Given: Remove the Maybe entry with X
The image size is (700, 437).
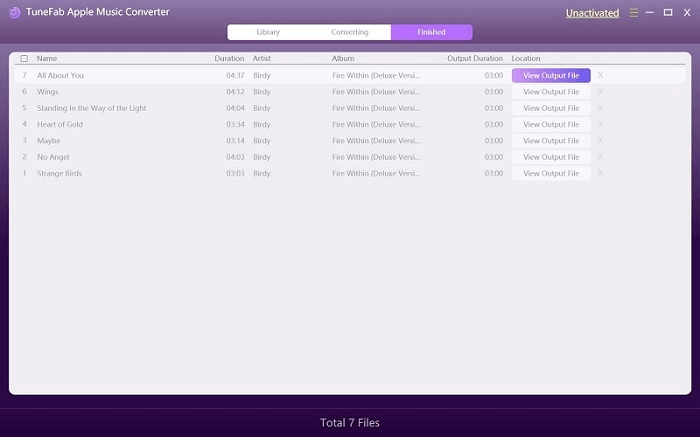Looking at the screenshot, I should pyautogui.click(x=600, y=141).
